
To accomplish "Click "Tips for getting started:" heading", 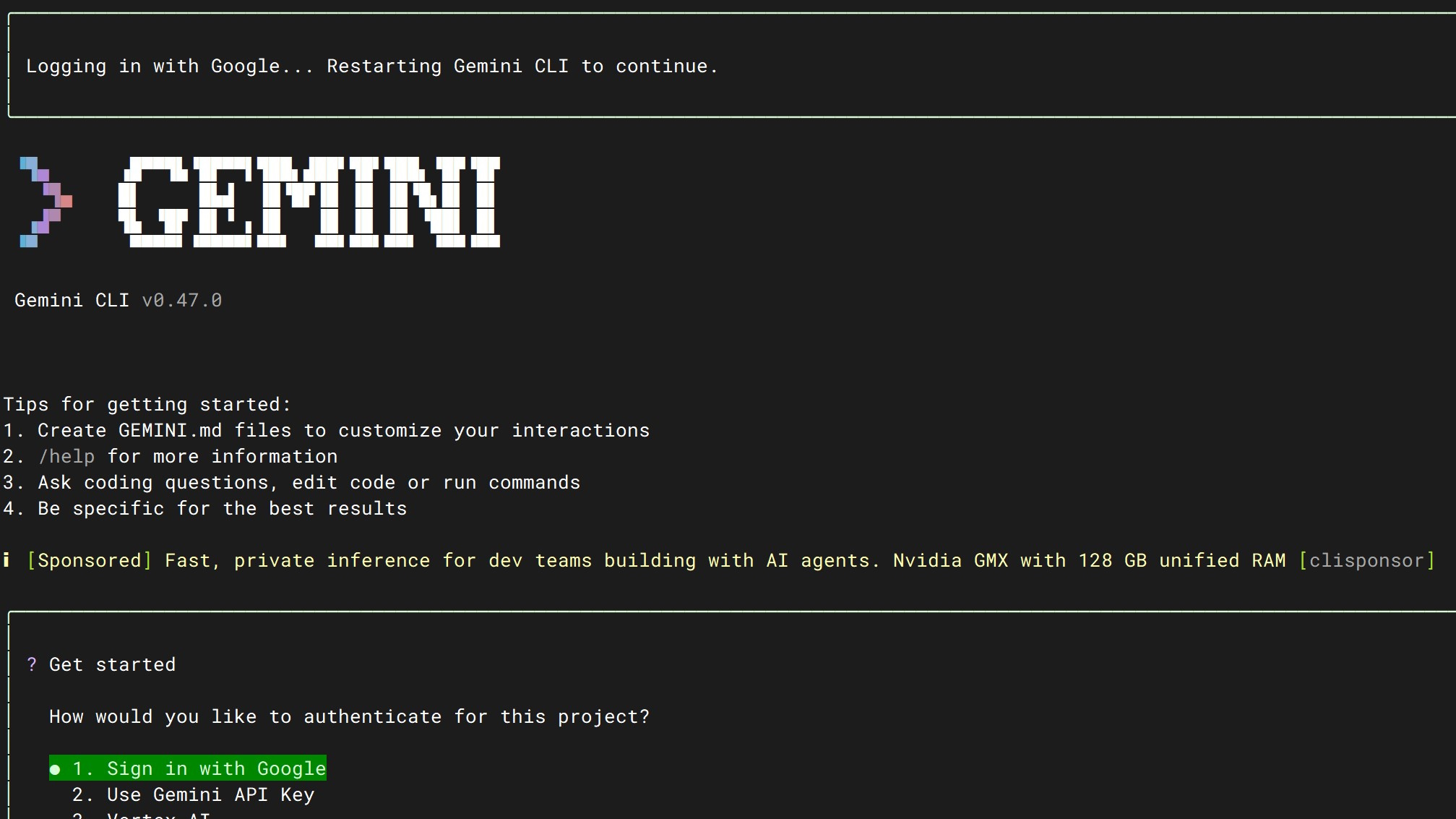I will pyautogui.click(x=147, y=404).
